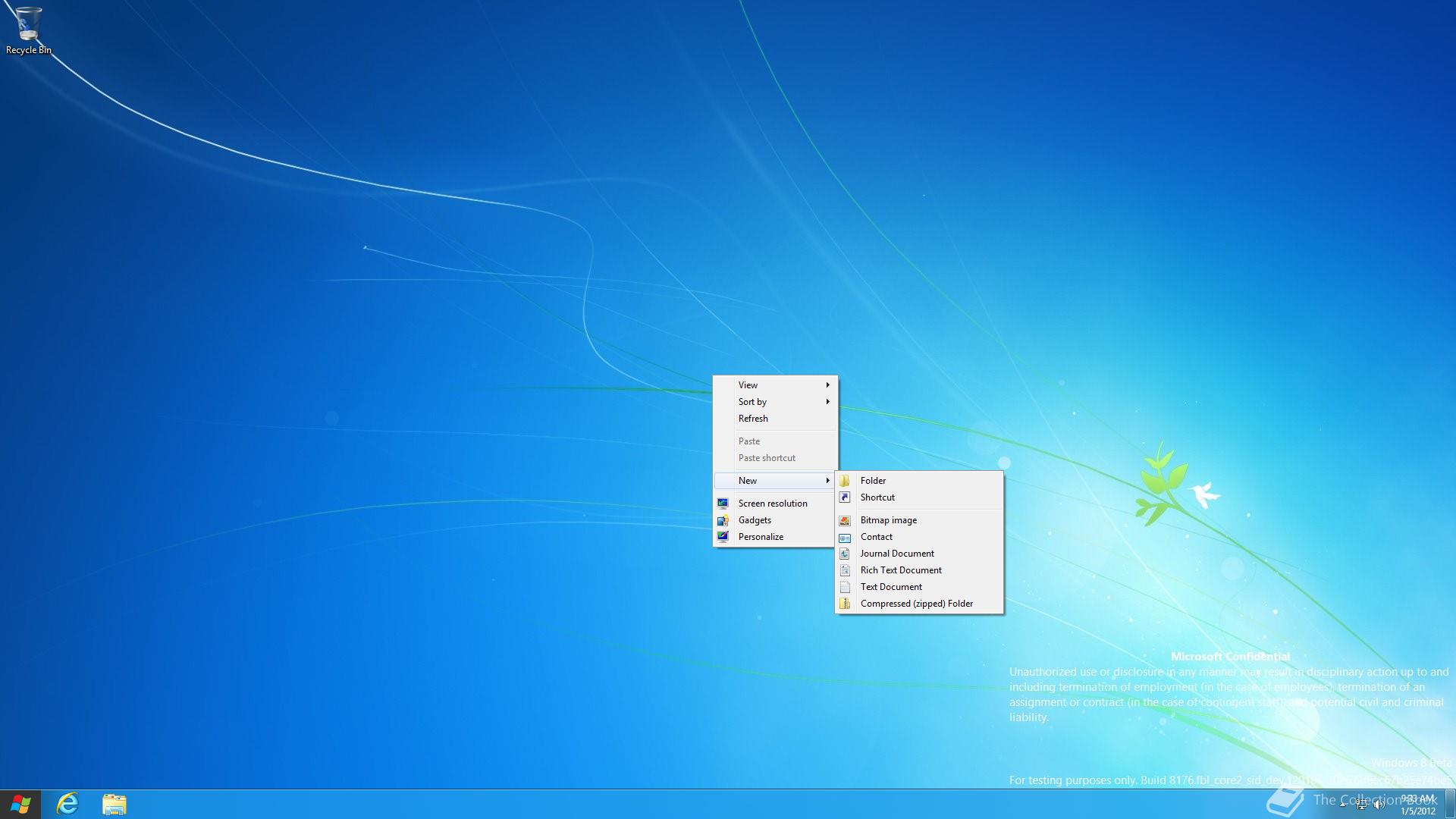Create a new Shortcut from the submenu
The image size is (1456, 819).
click(x=919, y=497)
